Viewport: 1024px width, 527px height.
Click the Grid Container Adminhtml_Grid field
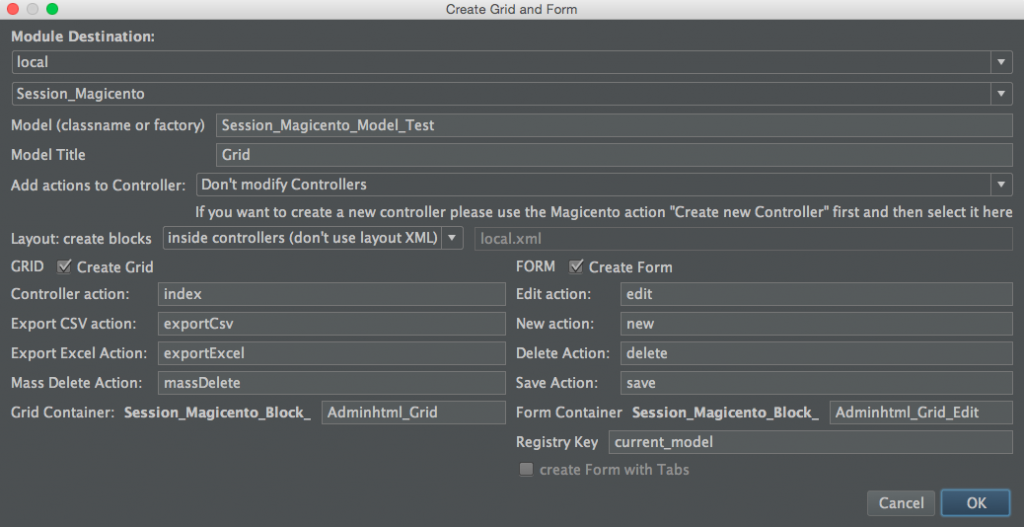click(x=413, y=412)
